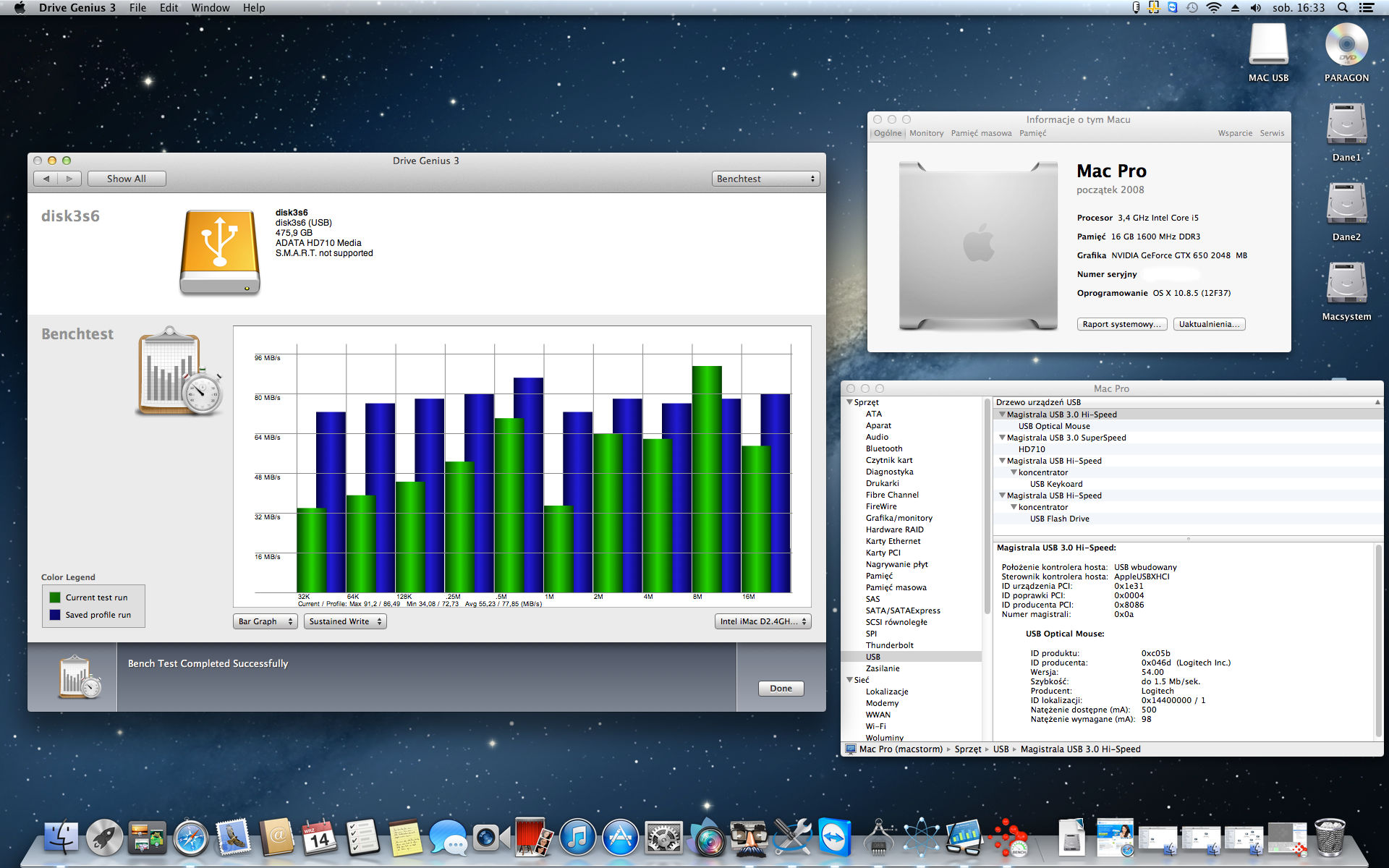
Task: Open System Information chip icon in Dock
Action: (x=878, y=838)
